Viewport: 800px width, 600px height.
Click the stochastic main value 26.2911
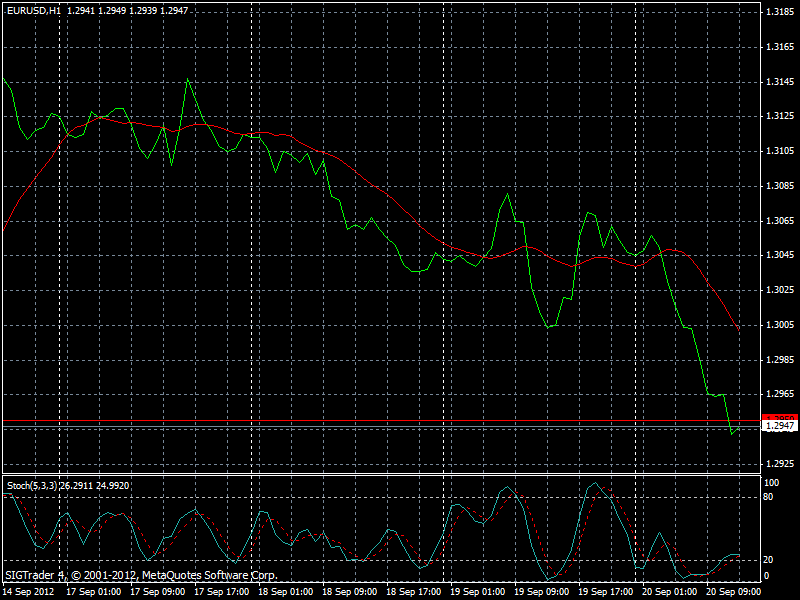pos(76,486)
